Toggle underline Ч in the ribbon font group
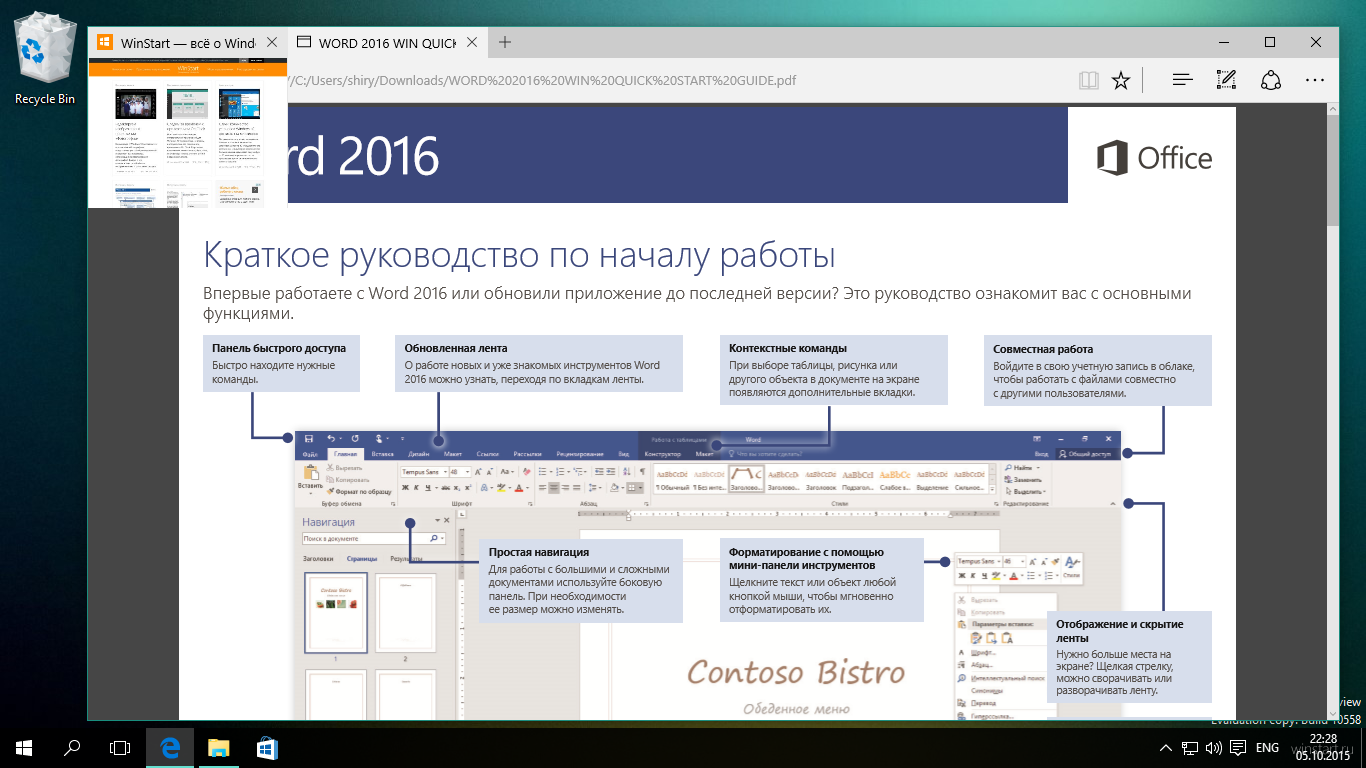This screenshot has width=1366, height=768. (428, 488)
